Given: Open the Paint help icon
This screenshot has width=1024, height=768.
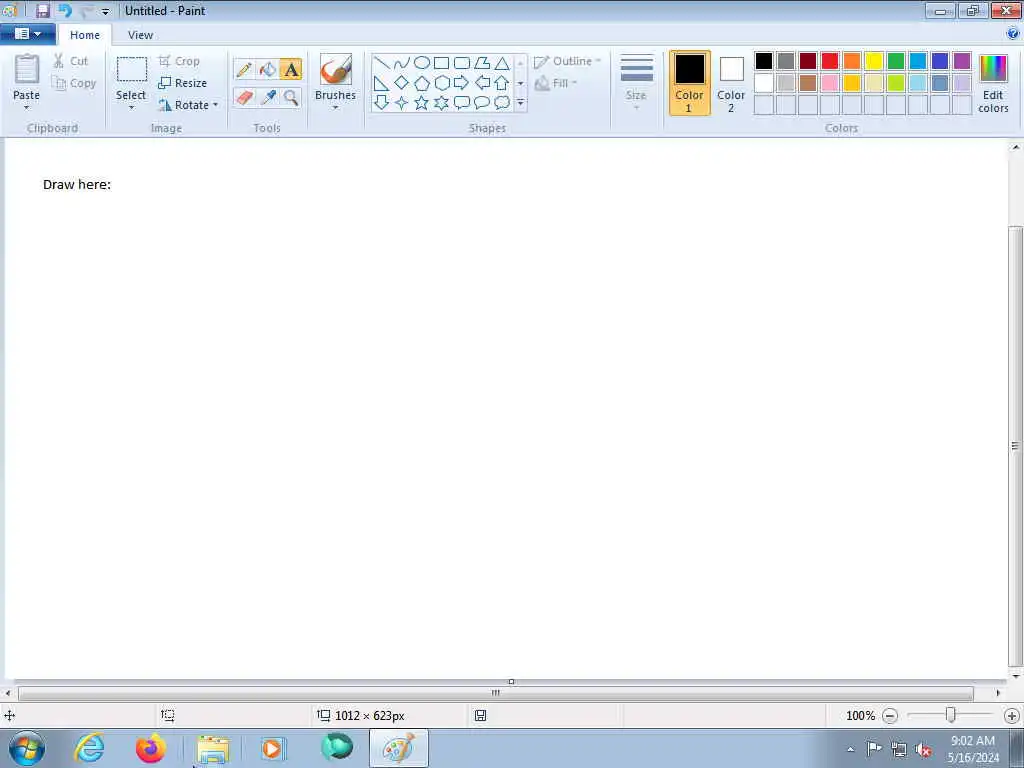Looking at the screenshot, I should 1013,33.
